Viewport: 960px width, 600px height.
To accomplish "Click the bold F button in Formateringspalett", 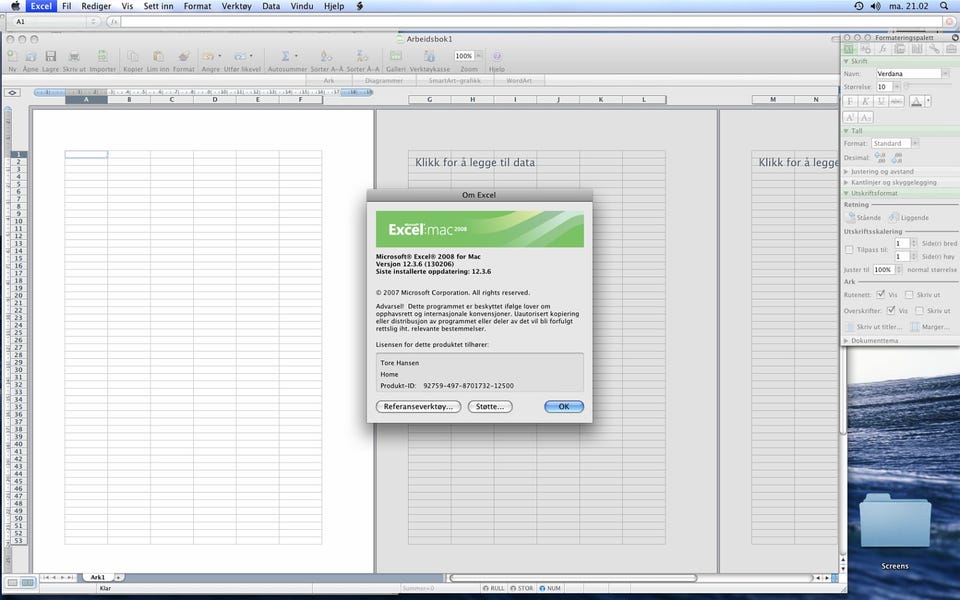I will tap(850, 101).
